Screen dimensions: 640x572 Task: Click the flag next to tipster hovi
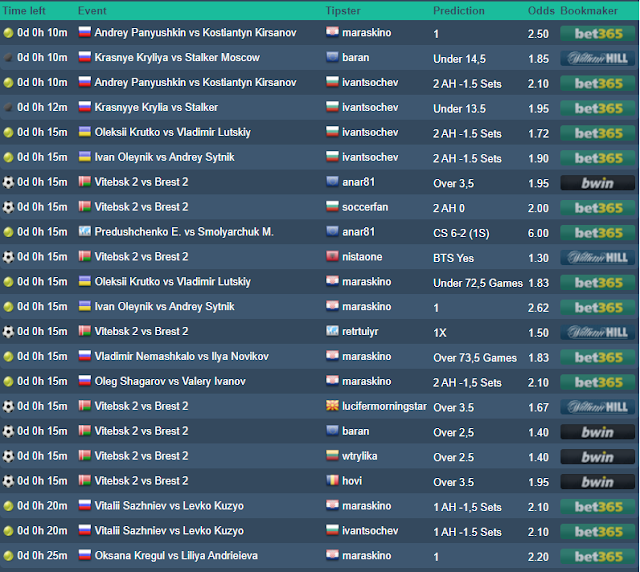pos(332,480)
